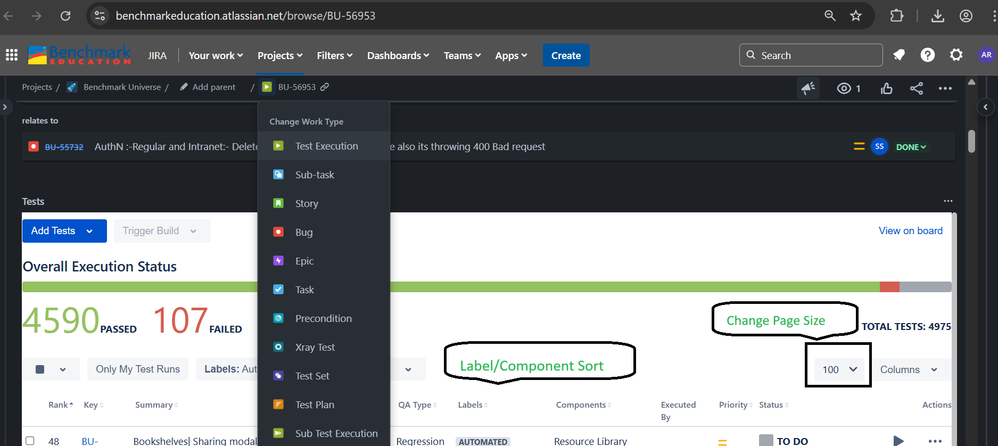Screen dimensions: 998x446
Task: Open Your work dropdown
Action: pos(216,55)
